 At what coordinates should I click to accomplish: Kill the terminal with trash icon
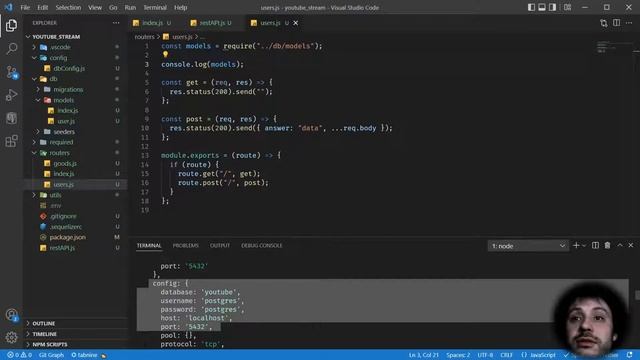[607, 245]
